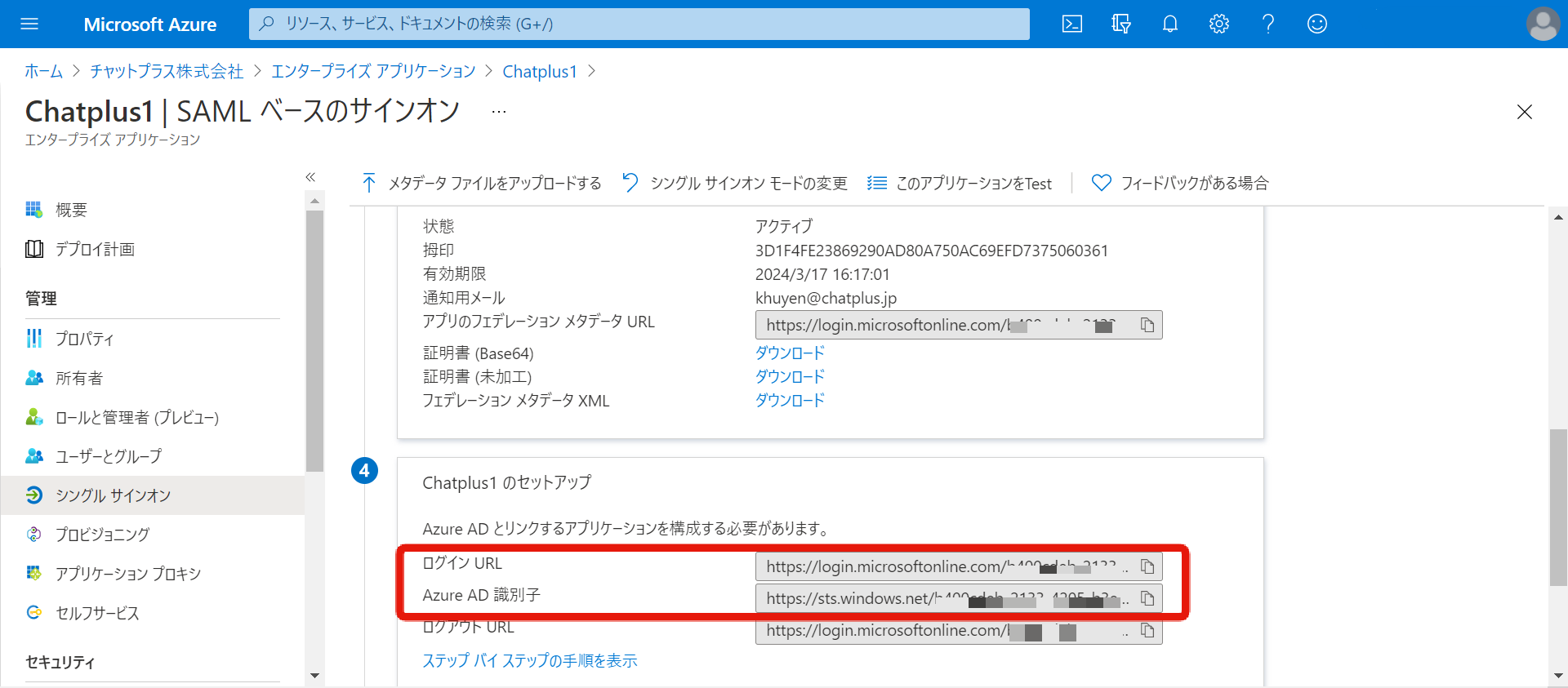The height and width of the screenshot is (688, 1568).
Task: Click フィードバックがある場合
Action: click(x=1180, y=183)
